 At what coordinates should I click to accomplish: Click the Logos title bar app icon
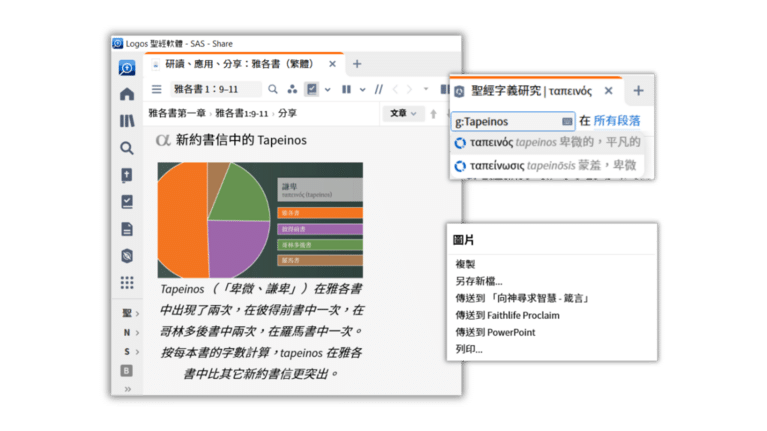coord(118,44)
